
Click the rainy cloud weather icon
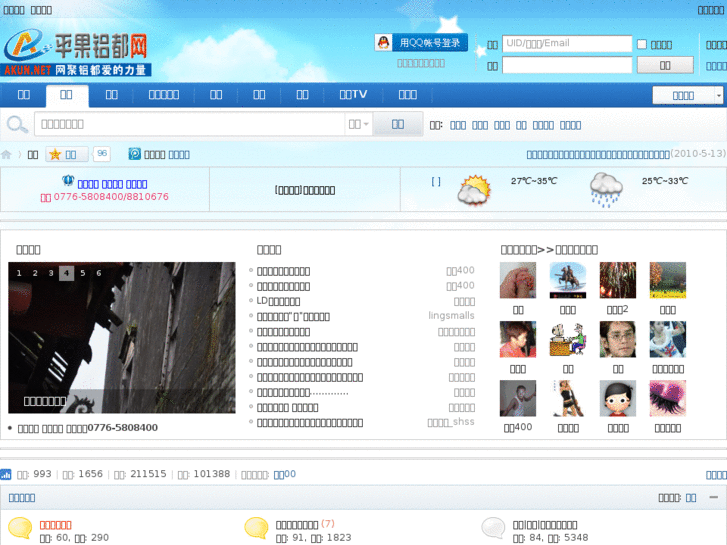606,190
